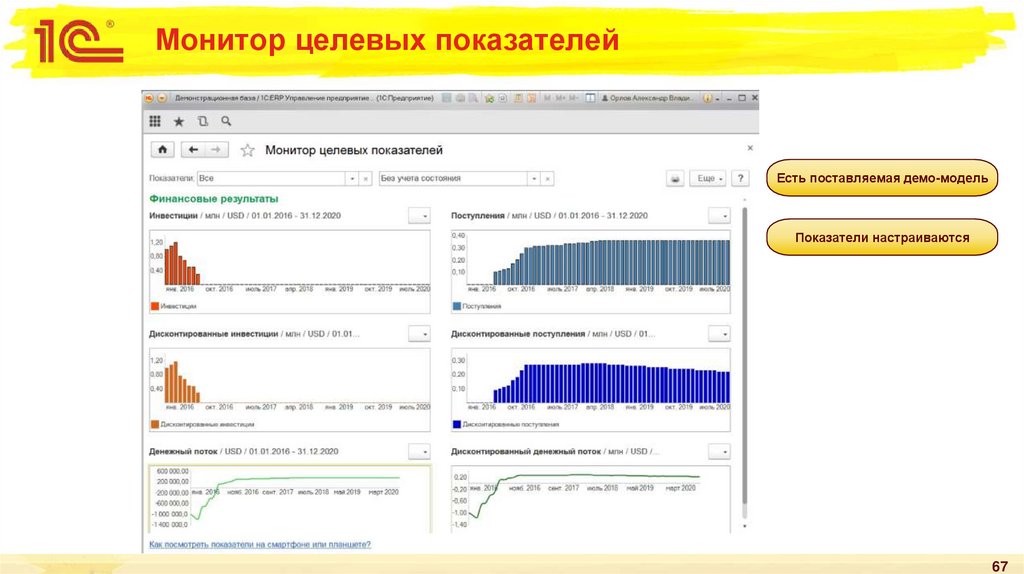Viewport: 1024px width, 574px height.
Task: Click user name Орлов Александр in title bar
Action: tap(647, 98)
